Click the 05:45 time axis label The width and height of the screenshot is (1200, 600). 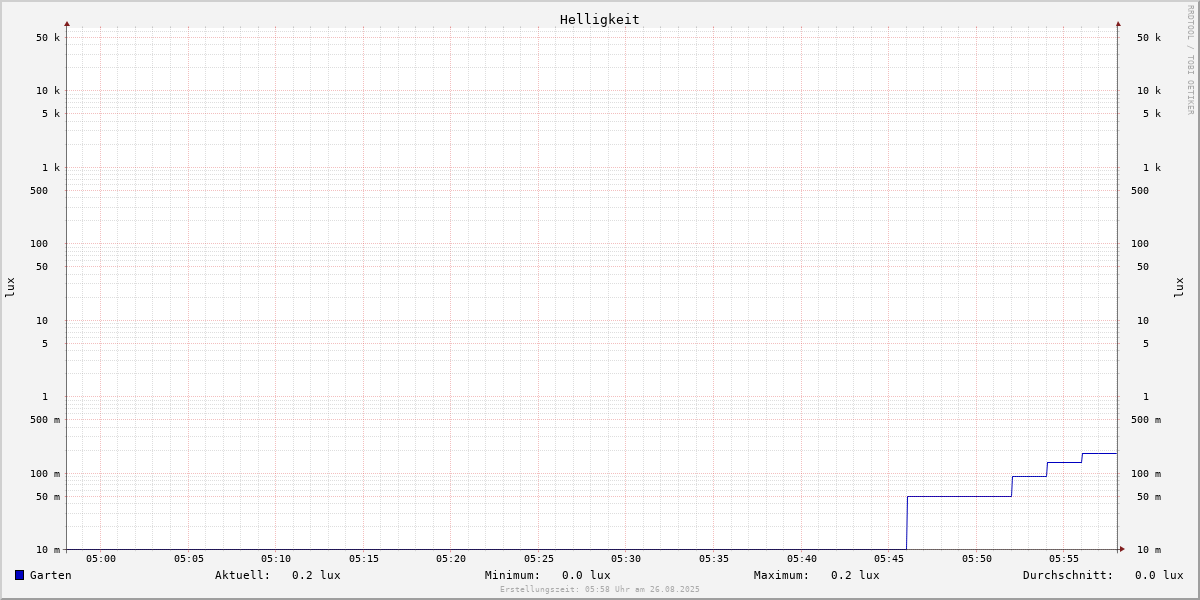point(889,559)
